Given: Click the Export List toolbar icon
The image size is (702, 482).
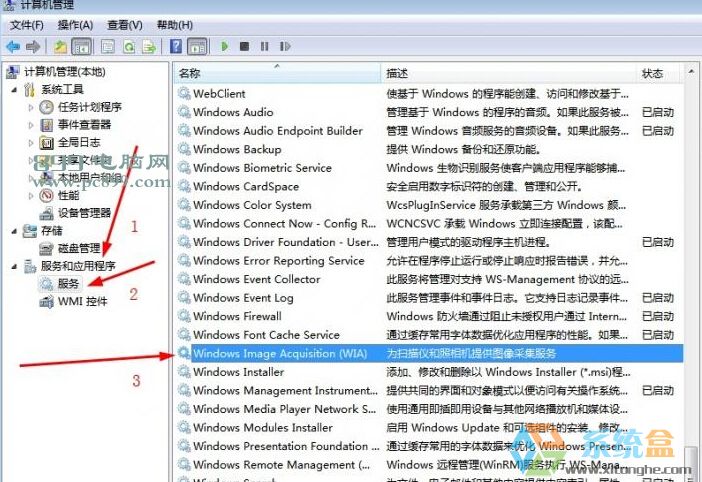Looking at the screenshot, I should point(149,47).
